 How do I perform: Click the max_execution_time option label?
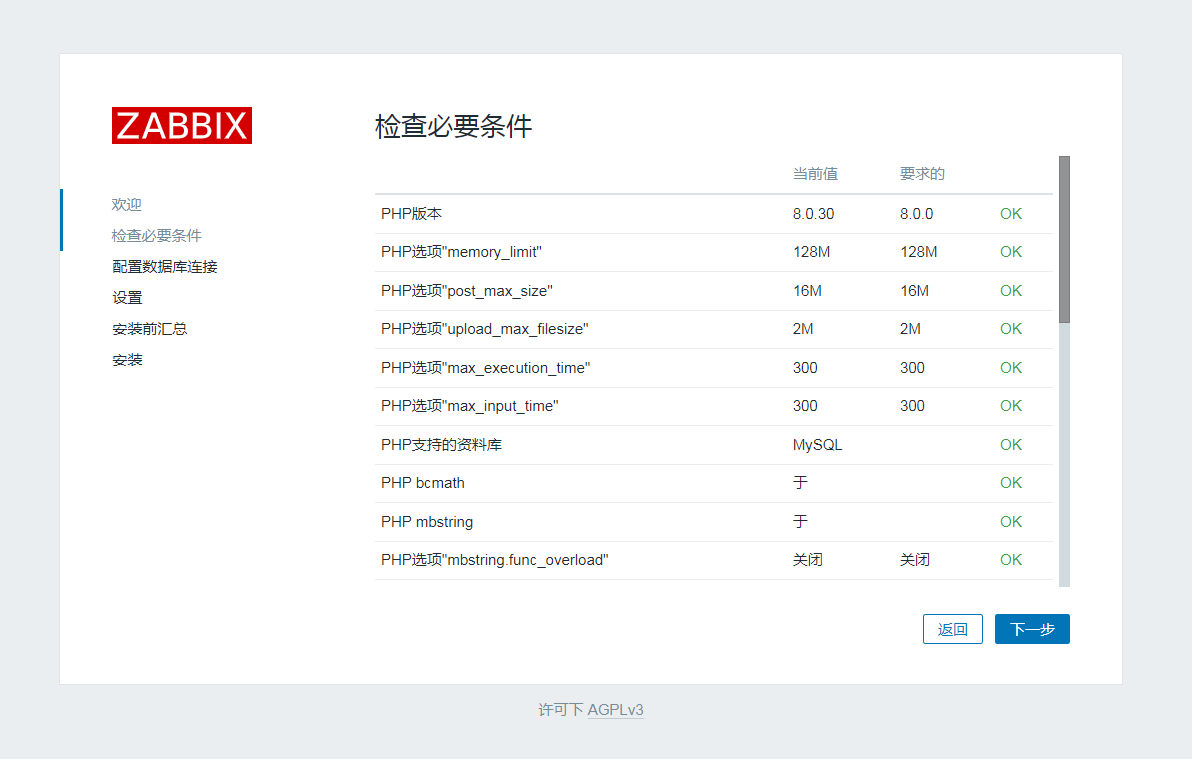click(x=486, y=367)
